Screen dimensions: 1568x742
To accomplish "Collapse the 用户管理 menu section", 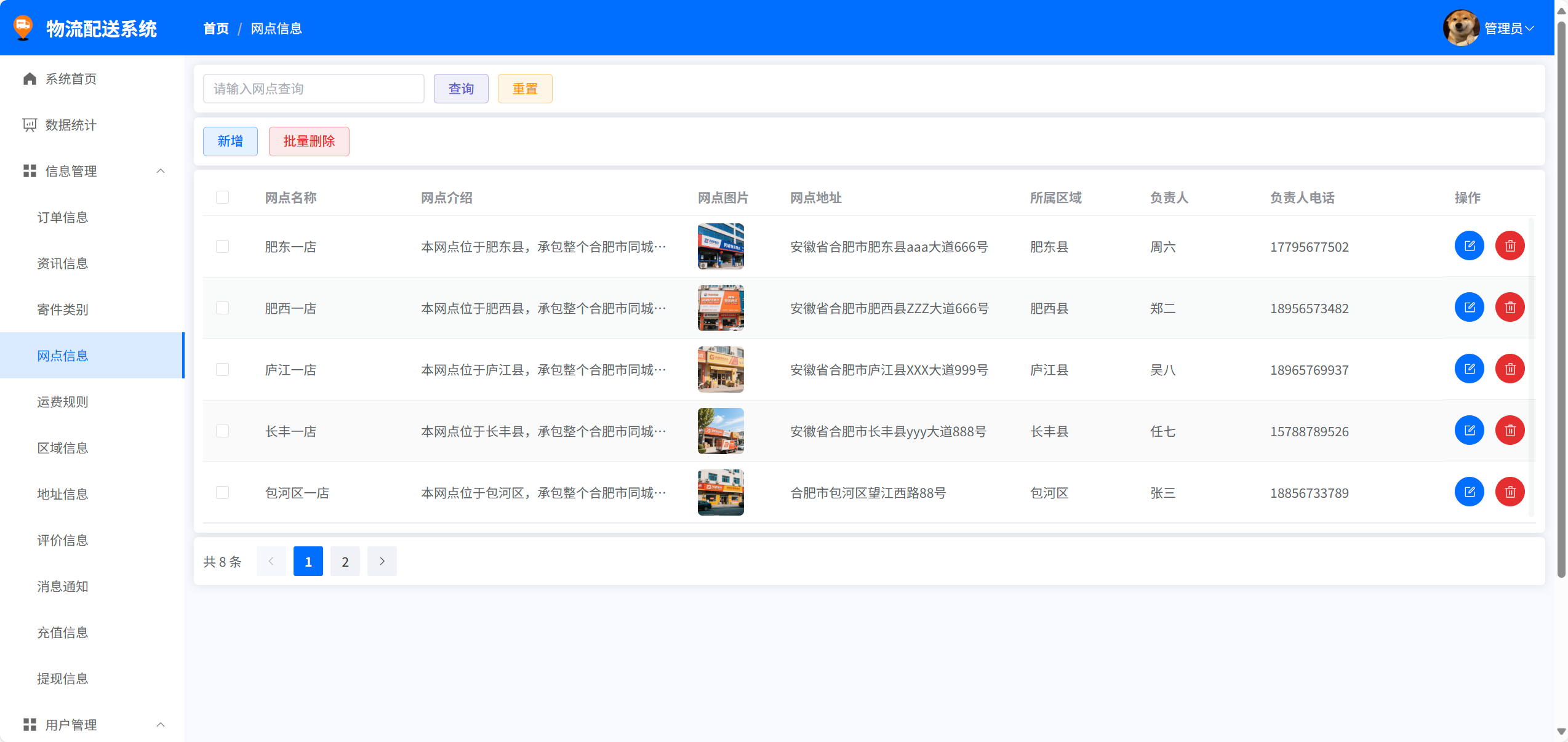I will (x=161, y=725).
